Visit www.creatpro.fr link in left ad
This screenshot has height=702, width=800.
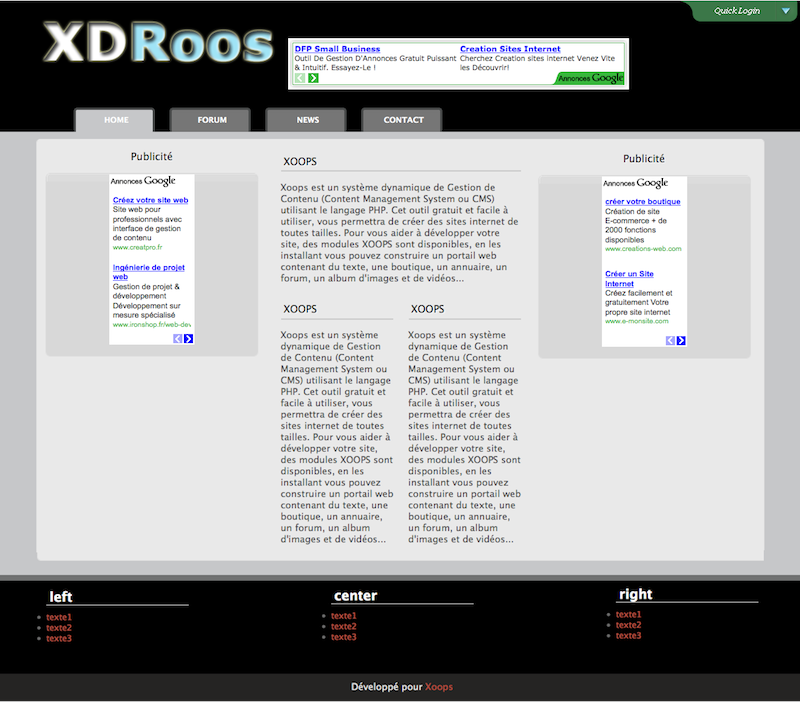coord(138,247)
